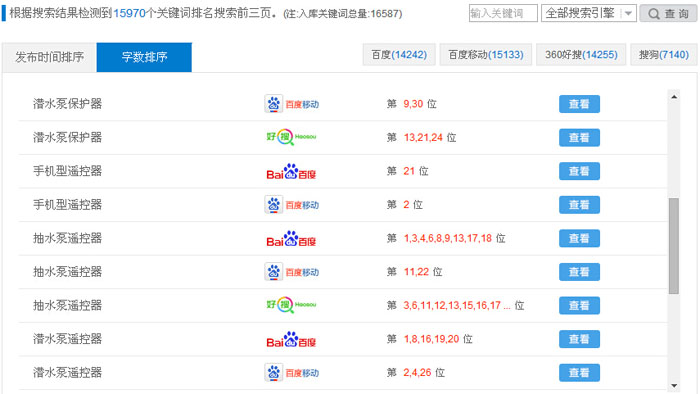Filter by 搜狗(7140) tab
Screen dimensions: 700x394
664,54
